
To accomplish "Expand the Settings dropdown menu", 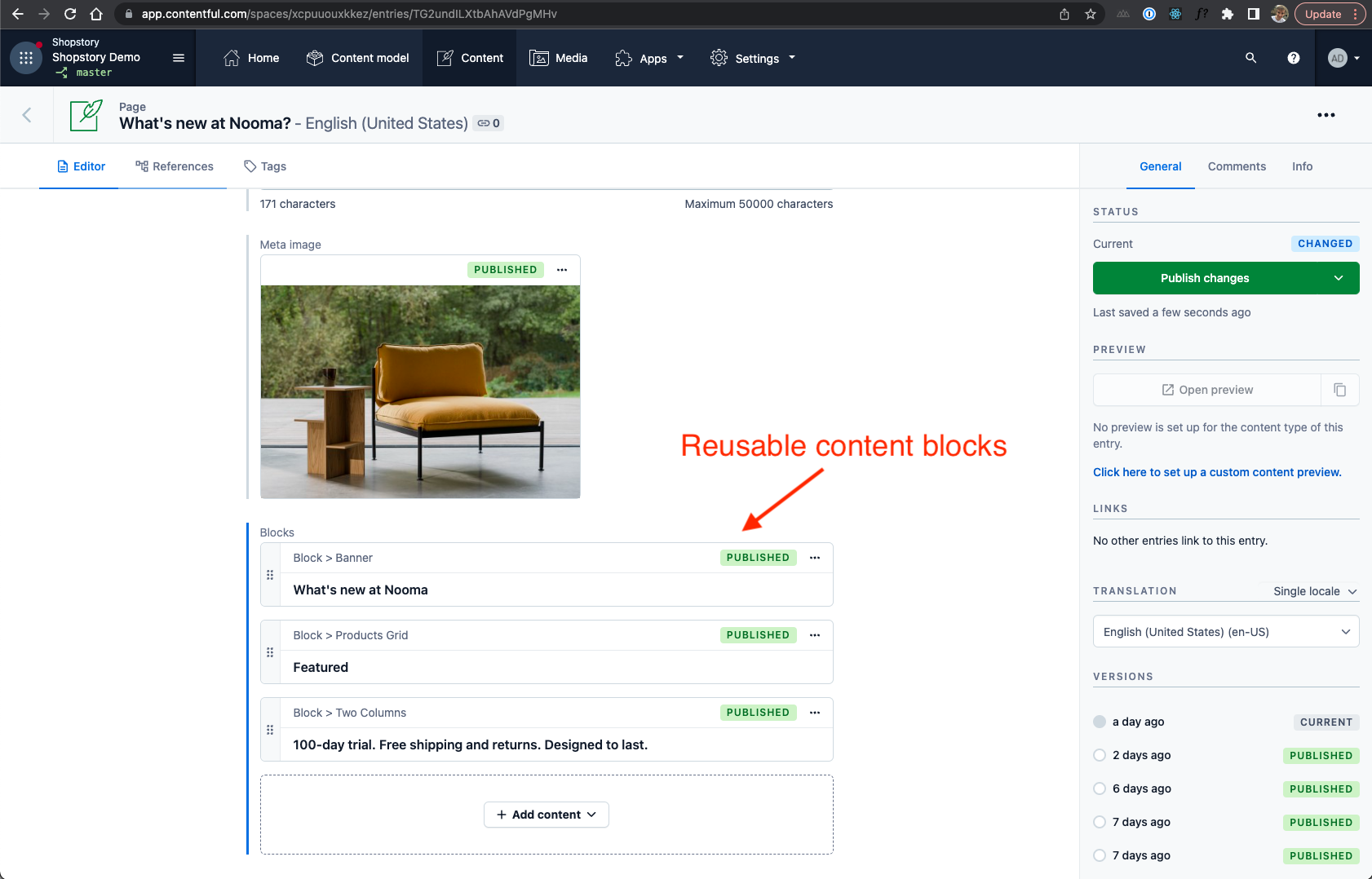I will 753,58.
